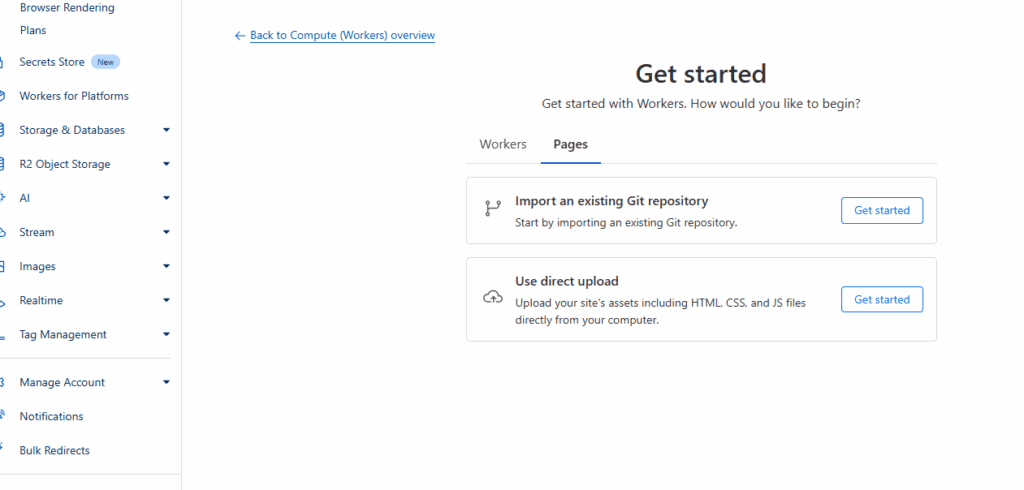Image resolution: width=1024 pixels, height=490 pixels.
Task: Switch to the Workers tab
Action: tap(503, 144)
